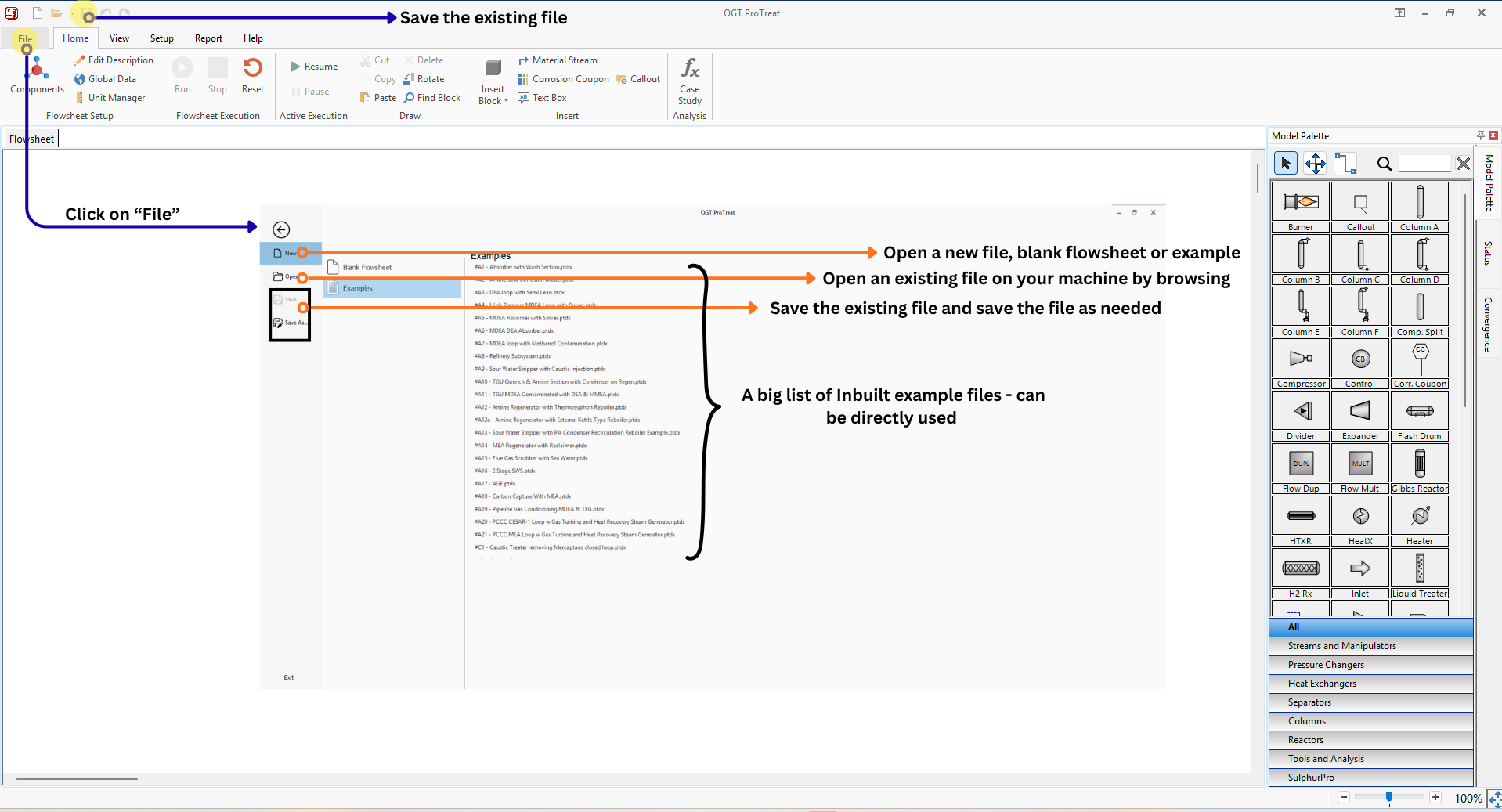This screenshot has width=1502, height=812.
Task: Click the palette search input field
Action: (1424, 164)
